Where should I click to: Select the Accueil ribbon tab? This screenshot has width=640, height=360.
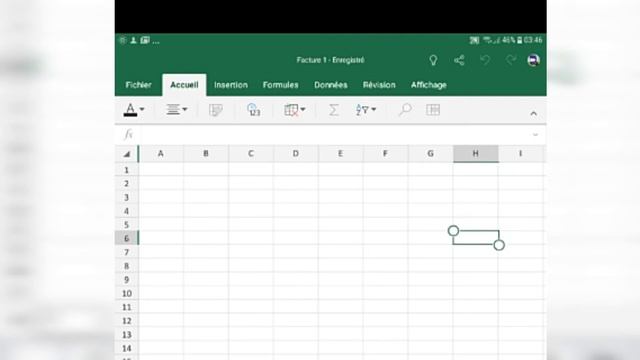click(184, 85)
